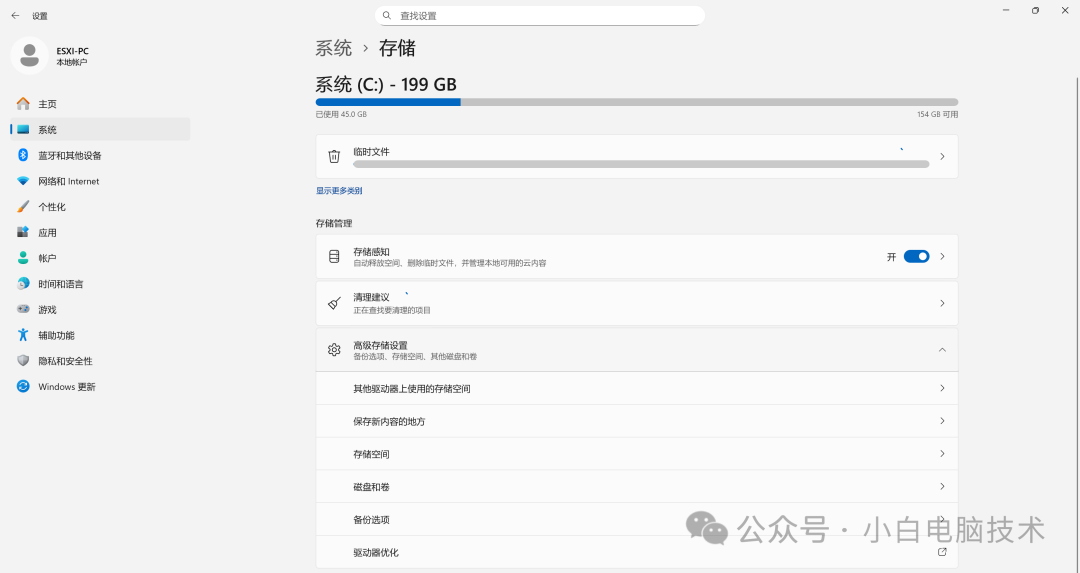Click 系统 in the breadcrumb header
1080x573 pixels.
point(333,48)
